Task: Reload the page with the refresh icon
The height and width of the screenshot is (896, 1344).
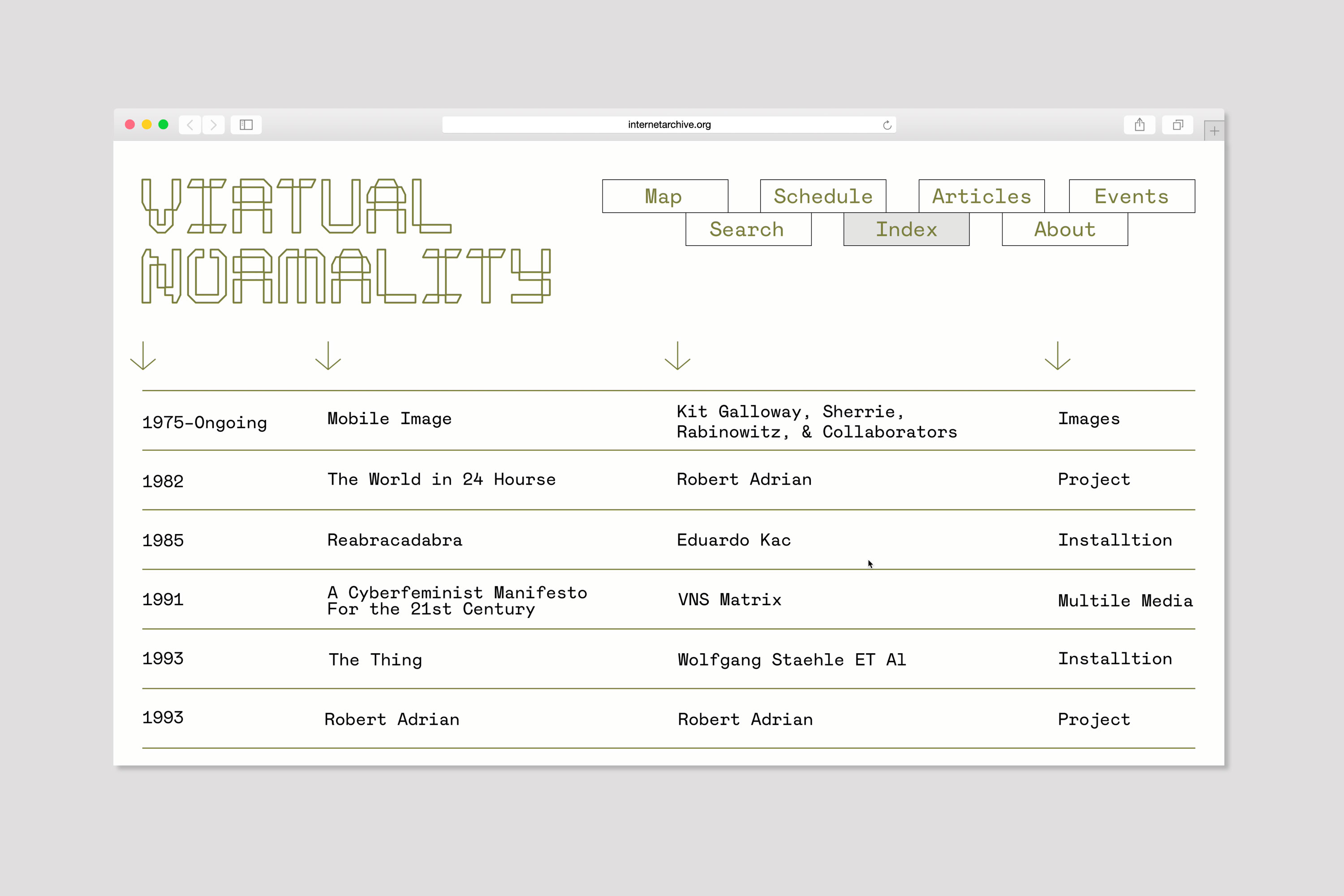Action: click(887, 125)
